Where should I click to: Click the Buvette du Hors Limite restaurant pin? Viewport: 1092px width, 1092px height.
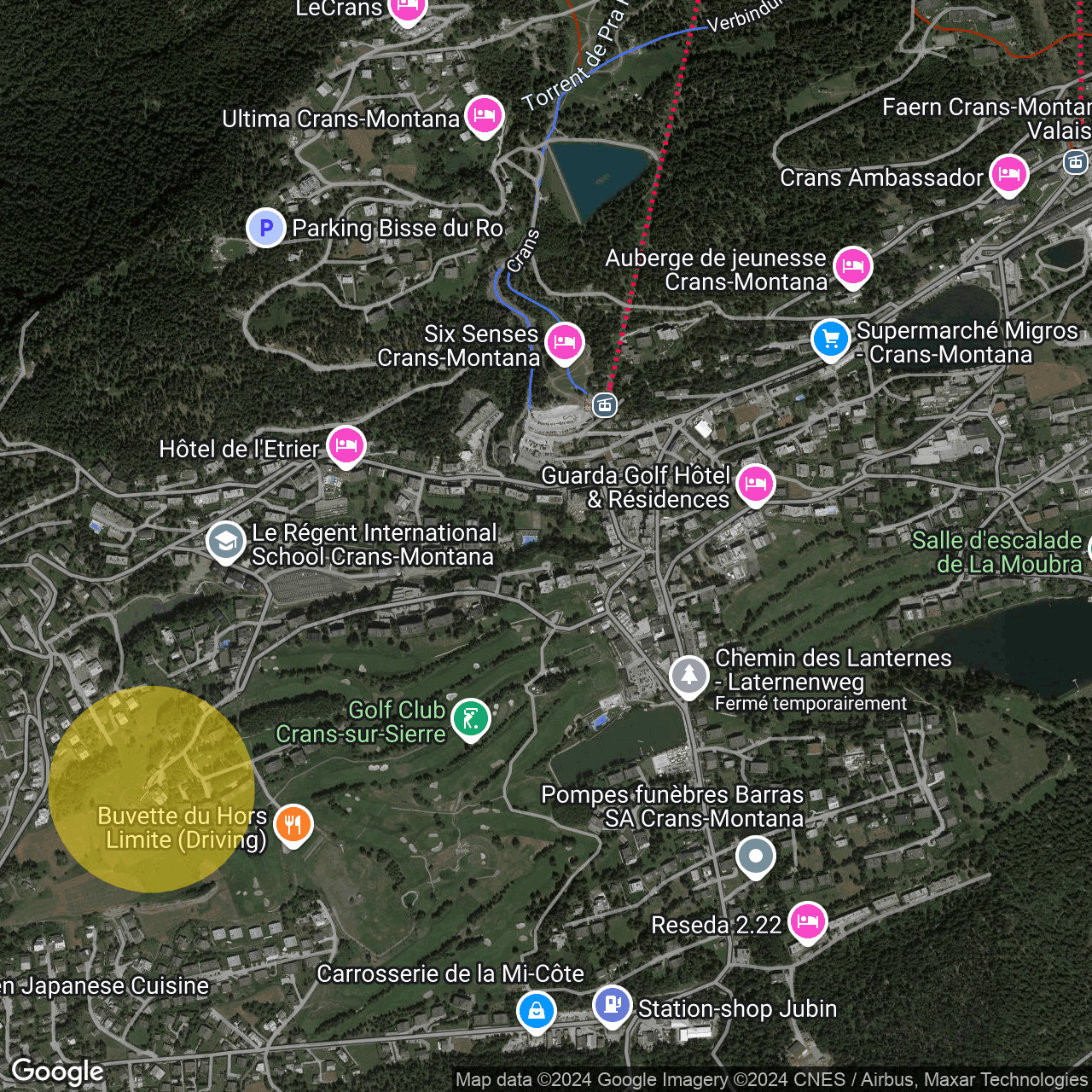pyautogui.click(x=293, y=825)
